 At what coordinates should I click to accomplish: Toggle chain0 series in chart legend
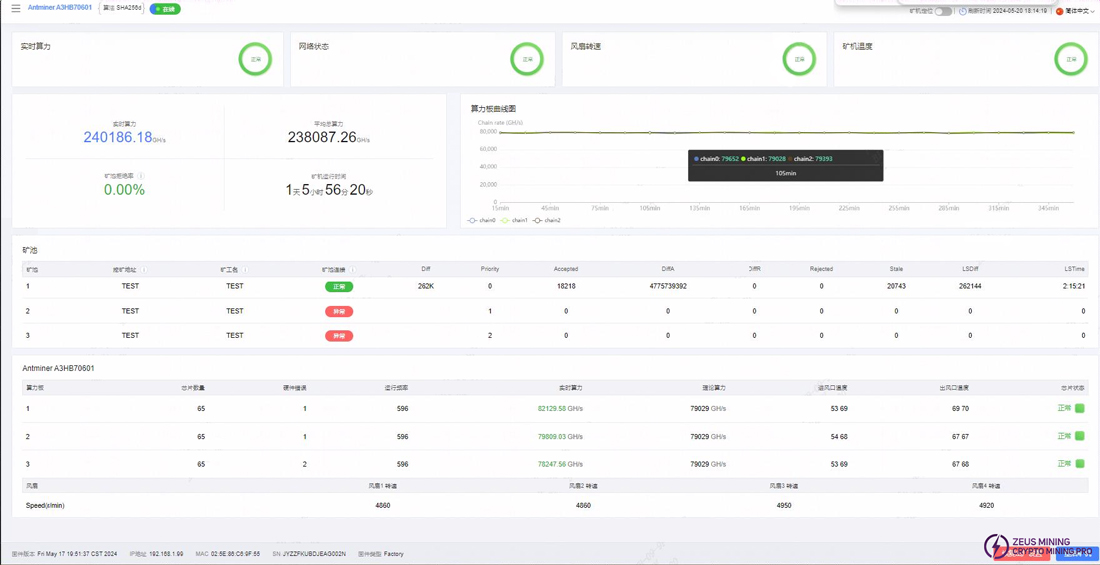click(481, 220)
